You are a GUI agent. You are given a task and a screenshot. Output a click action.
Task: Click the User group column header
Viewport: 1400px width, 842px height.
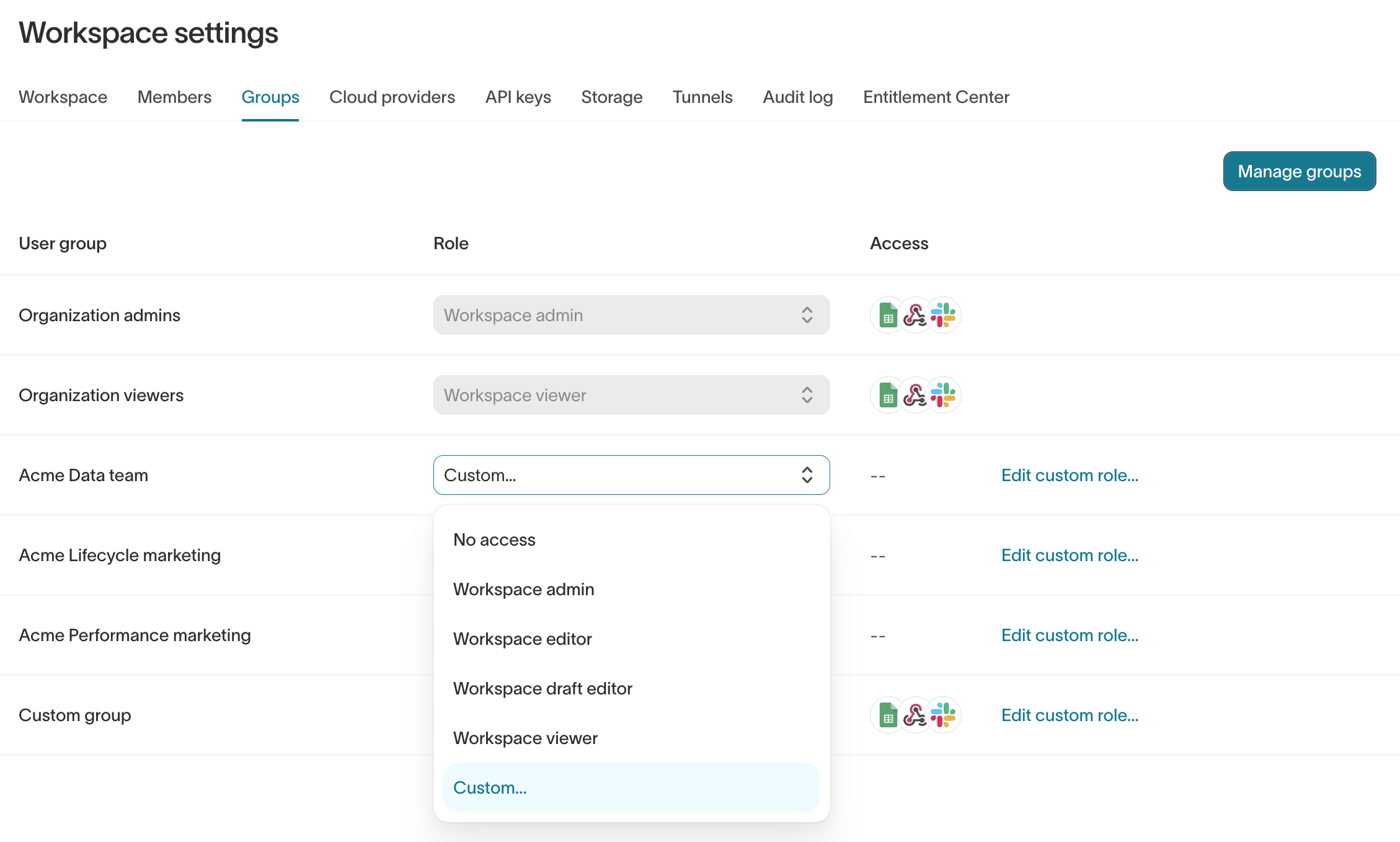62,244
